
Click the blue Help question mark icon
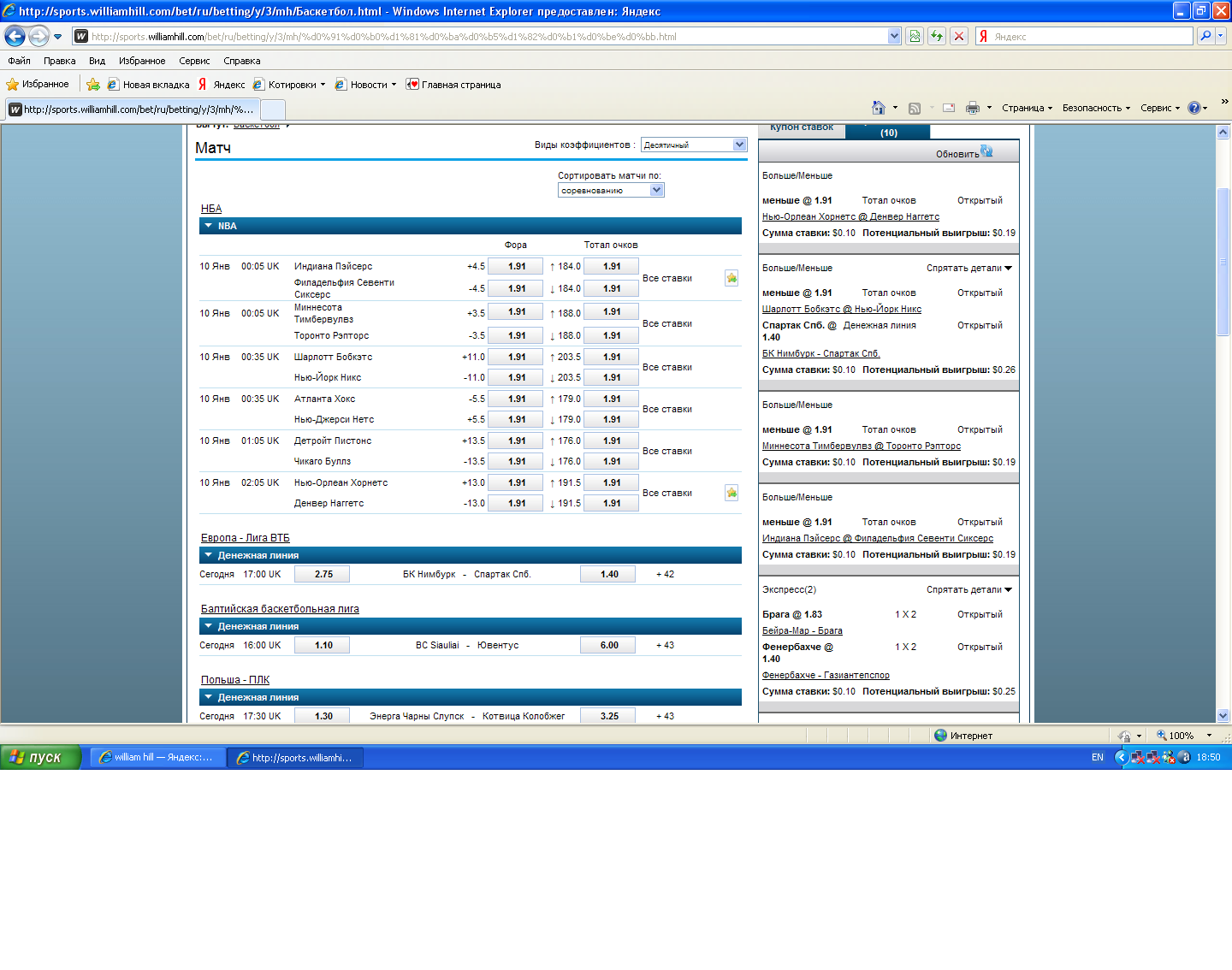(x=1193, y=108)
